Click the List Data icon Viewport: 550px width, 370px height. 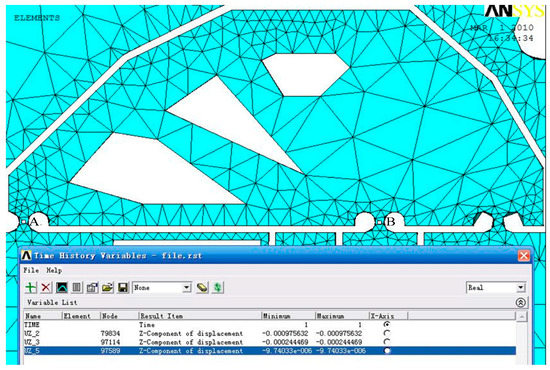coord(77,288)
